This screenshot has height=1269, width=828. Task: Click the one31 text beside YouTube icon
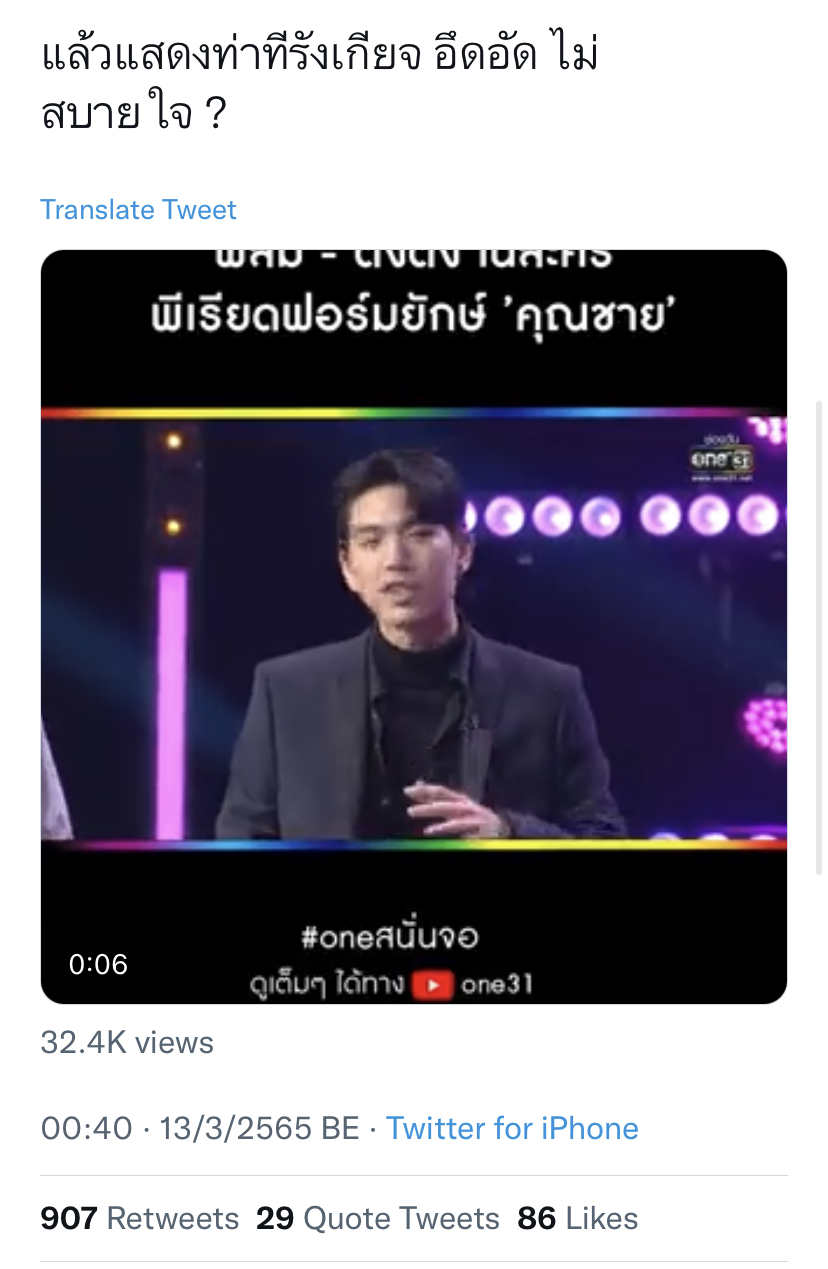coord(496,985)
